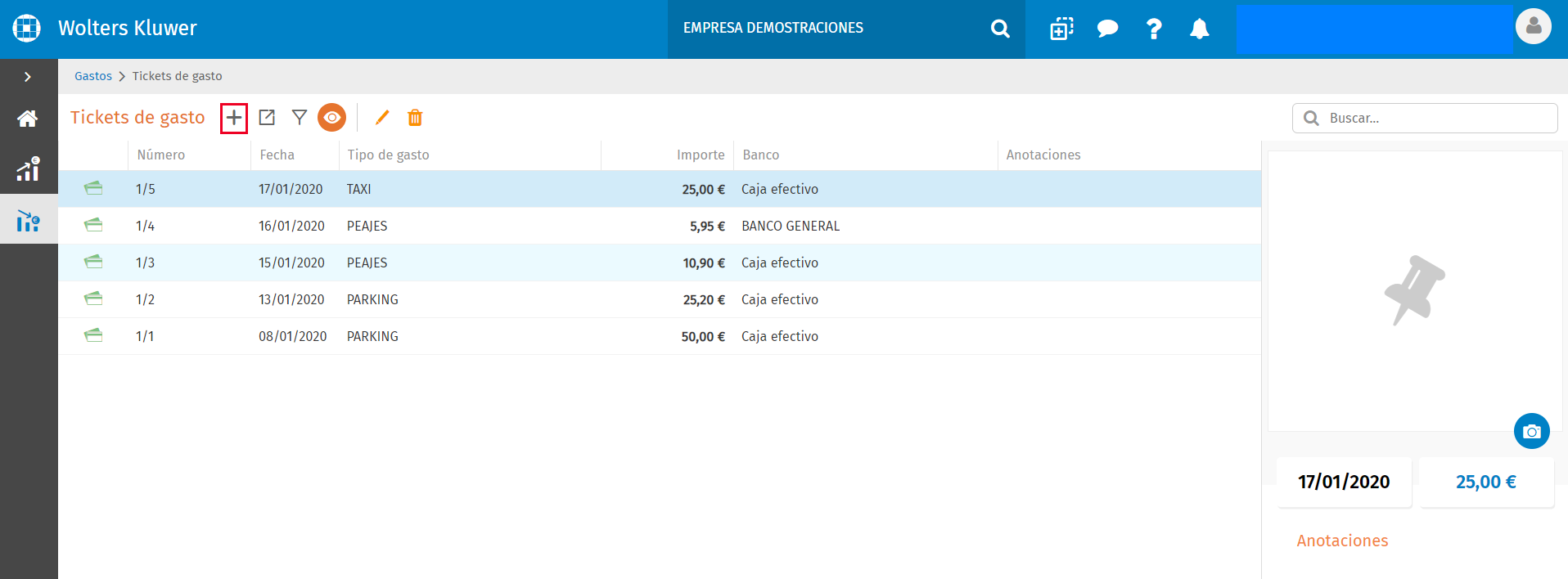This screenshot has height=579, width=1568.
Task: Open the search magnifier in top bar
Action: coord(1000,29)
